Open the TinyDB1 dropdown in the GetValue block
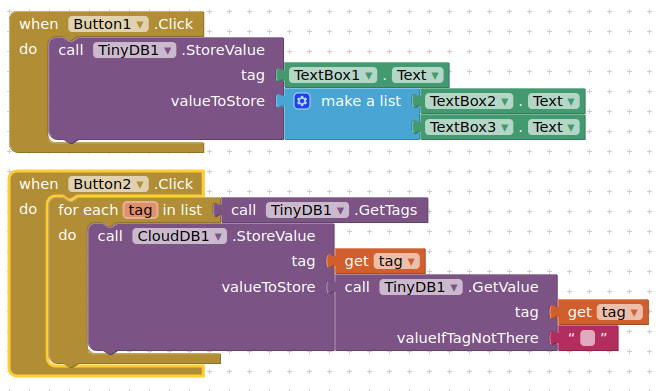The width and height of the screenshot is (659, 391). (421, 287)
